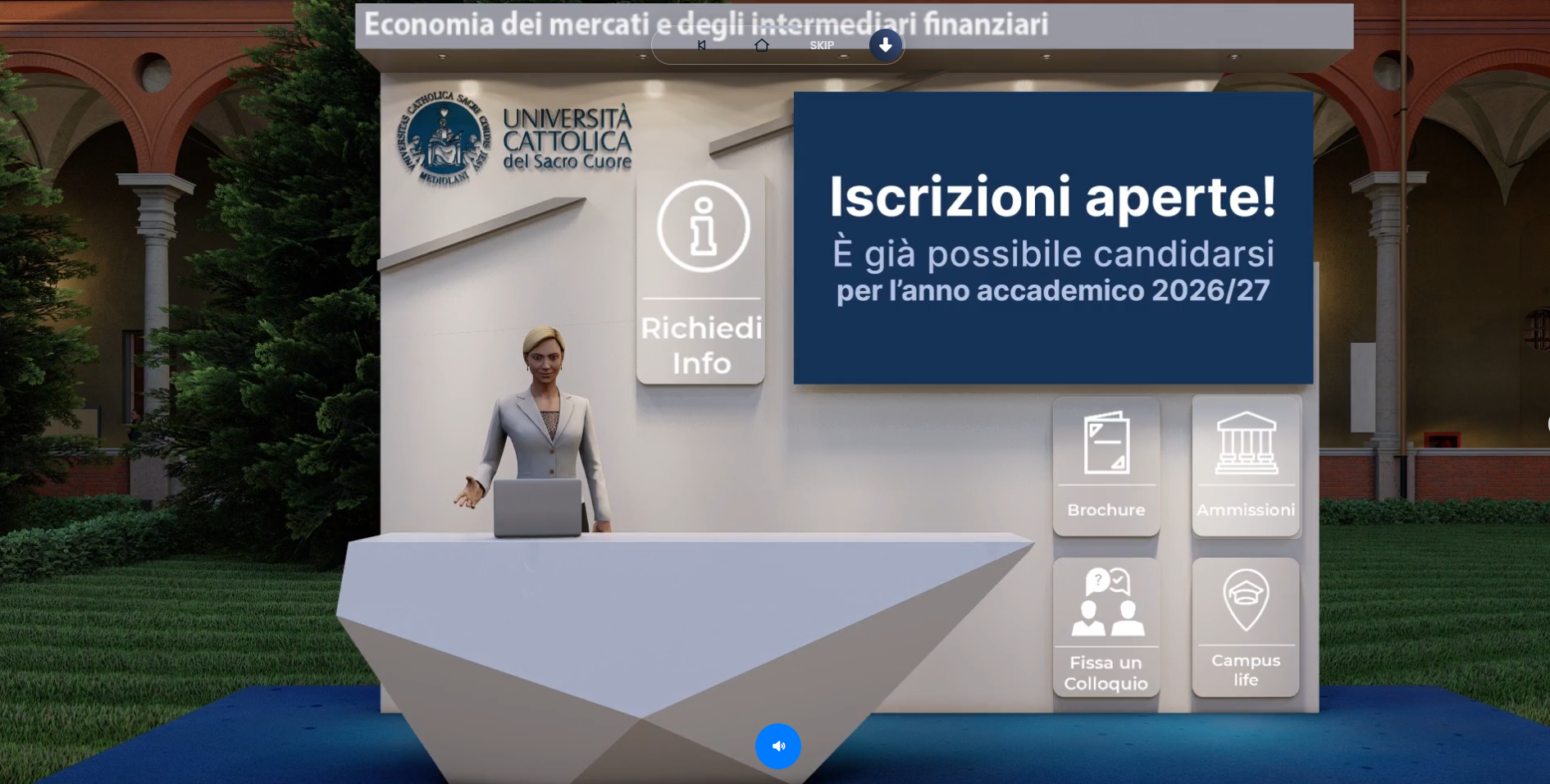Open the 'Campus life' label
The width and height of the screenshot is (1550, 784).
coord(1245,670)
